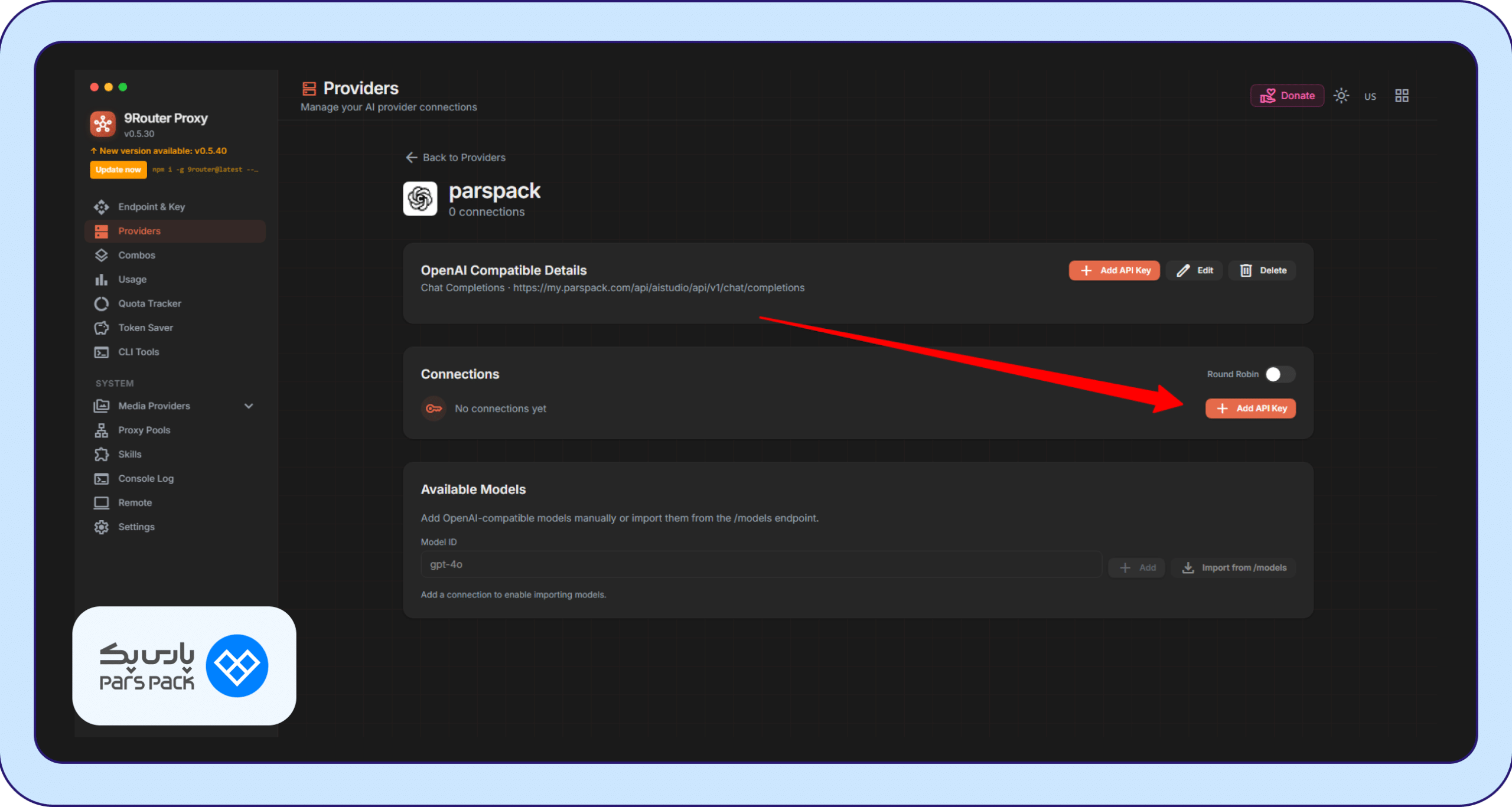Click the Remote monitor icon

[x=102, y=503]
